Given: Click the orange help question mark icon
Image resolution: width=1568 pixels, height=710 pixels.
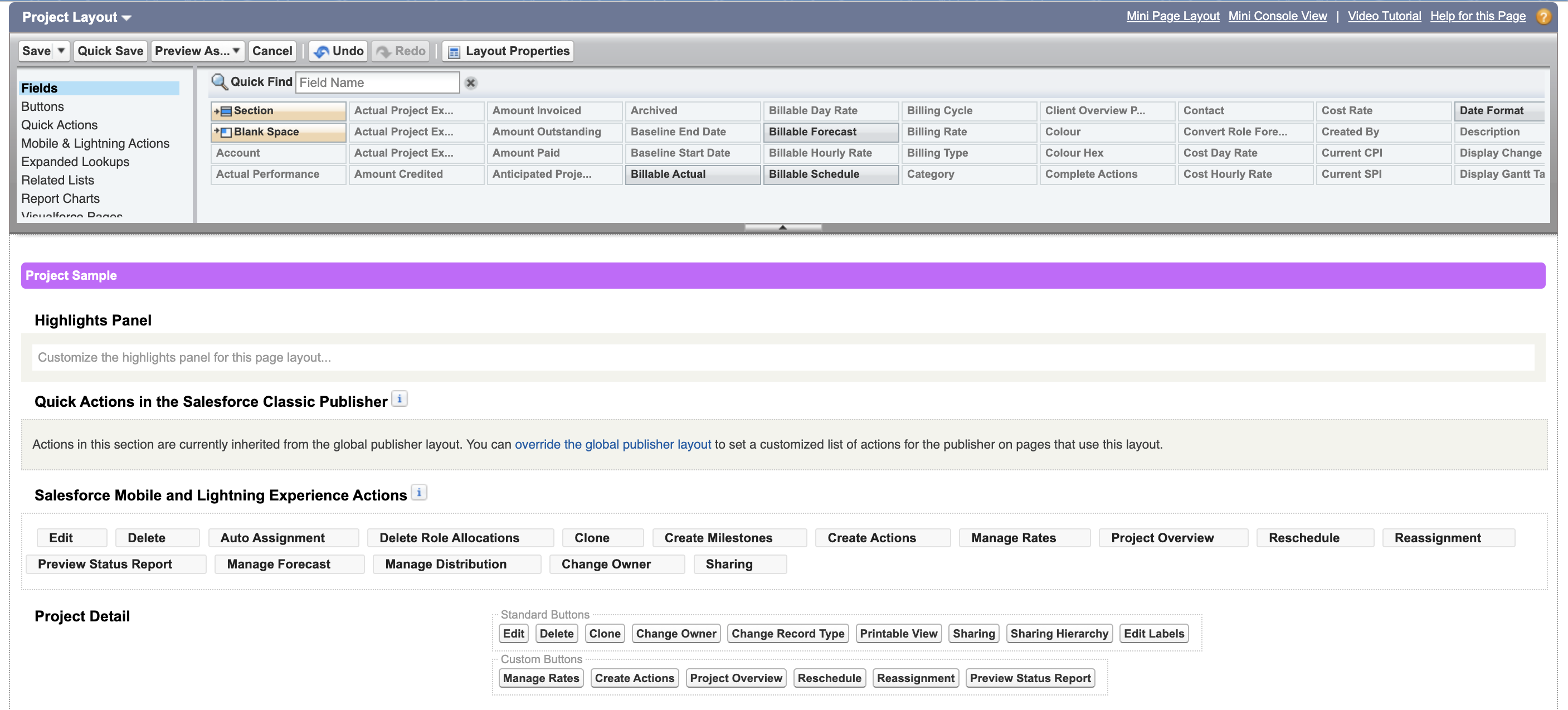Looking at the screenshot, I should (x=1543, y=17).
